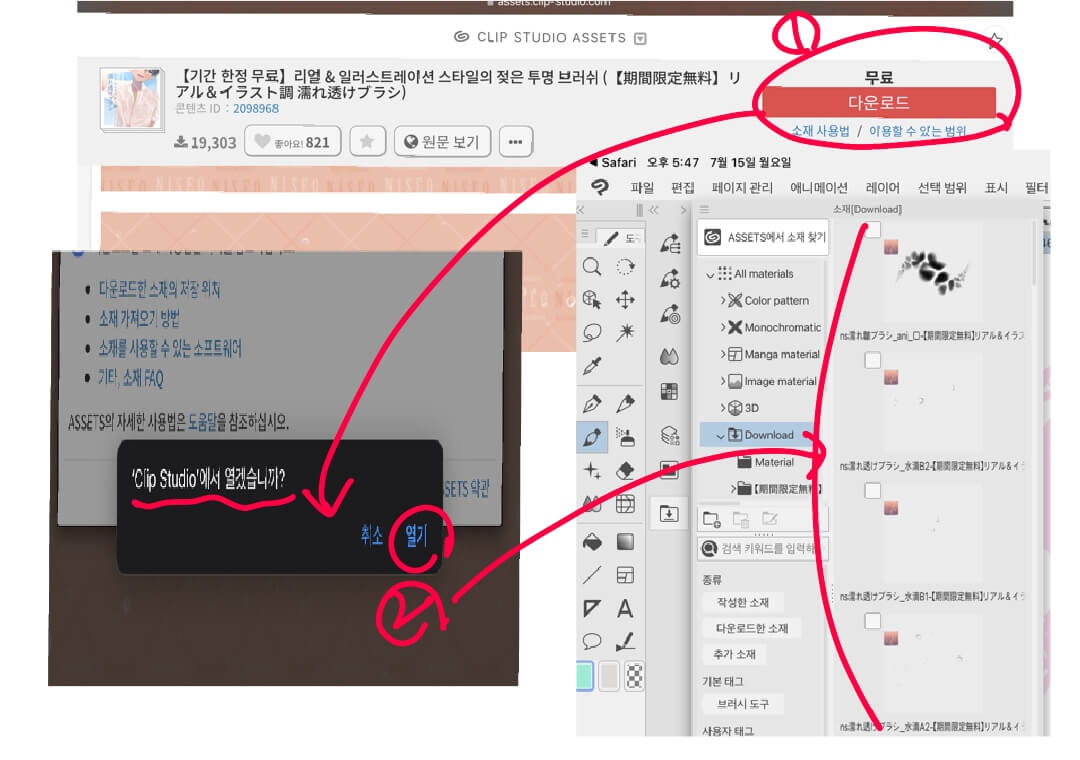
Task: Open the 파일 menu
Action: tap(642, 187)
